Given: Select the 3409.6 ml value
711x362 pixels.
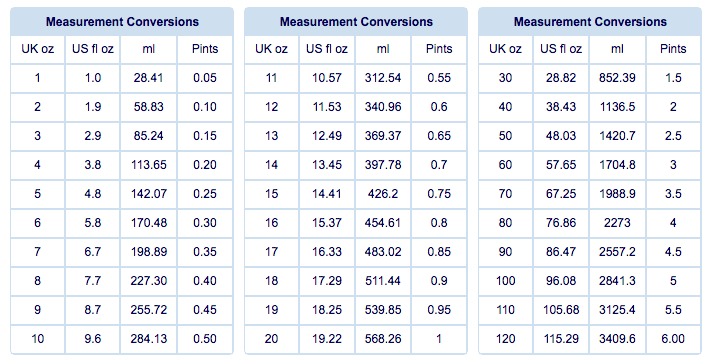Looking at the screenshot, I should pos(617,339).
